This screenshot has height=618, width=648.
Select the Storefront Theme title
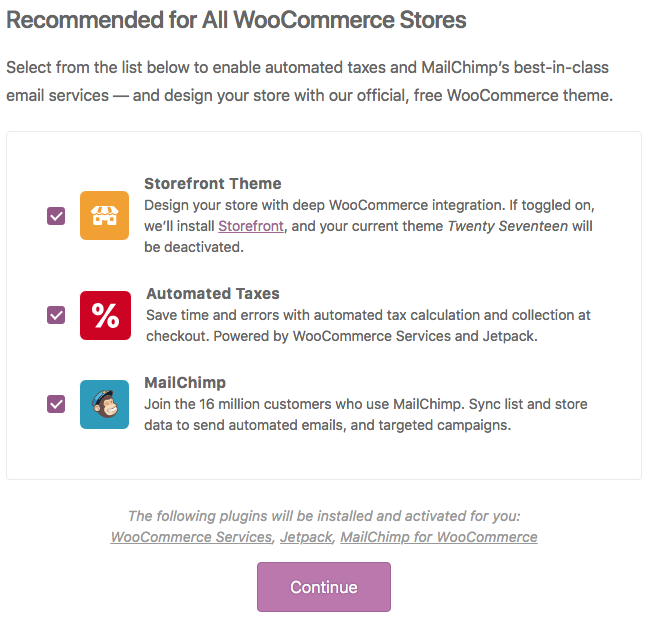(x=212, y=183)
